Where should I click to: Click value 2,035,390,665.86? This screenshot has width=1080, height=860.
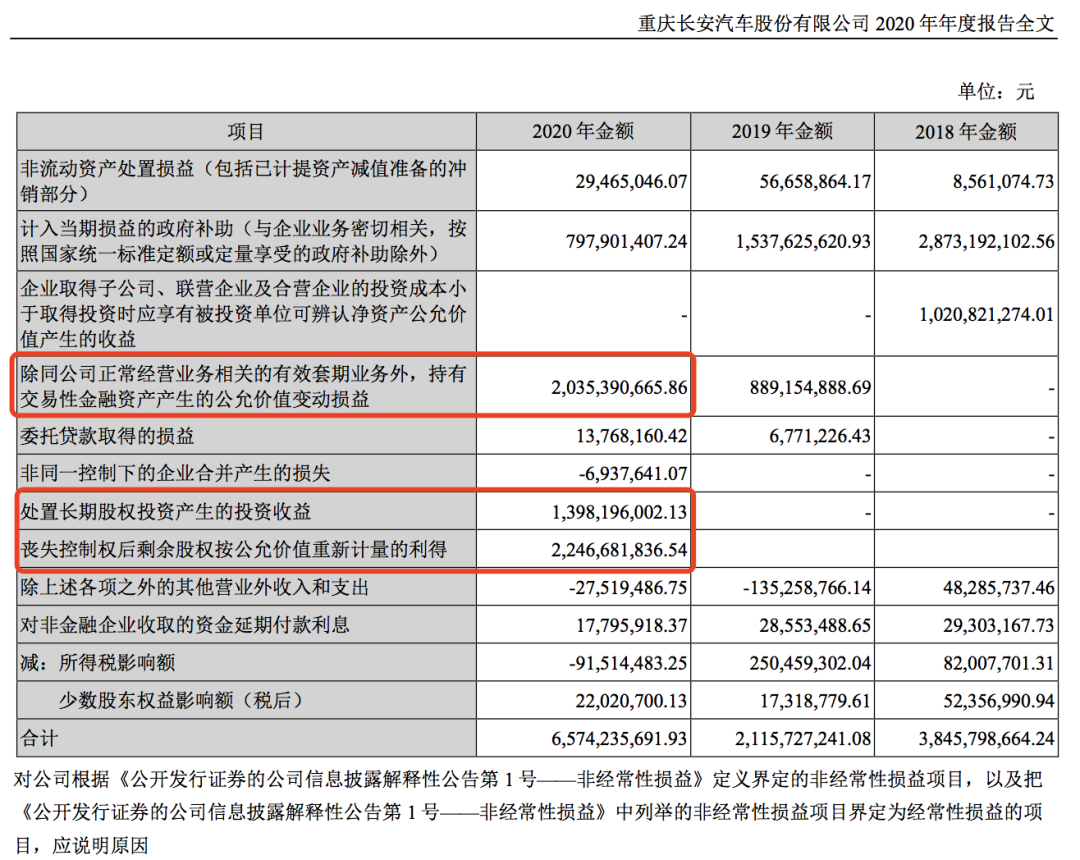click(619, 387)
